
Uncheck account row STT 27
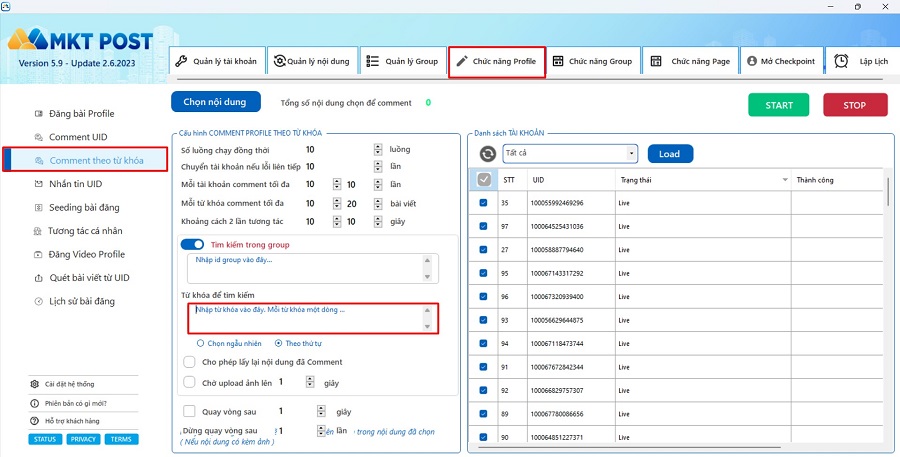pos(483,250)
